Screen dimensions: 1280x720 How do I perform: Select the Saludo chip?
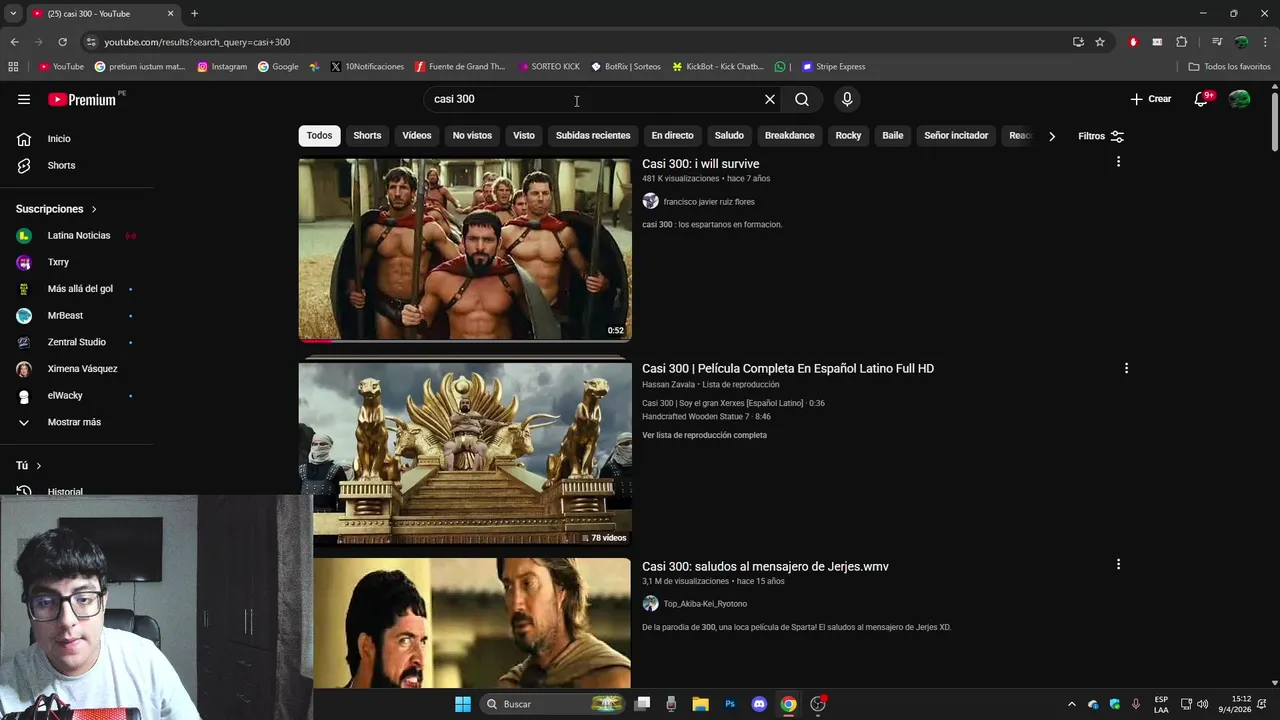click(x=729, y=136)
